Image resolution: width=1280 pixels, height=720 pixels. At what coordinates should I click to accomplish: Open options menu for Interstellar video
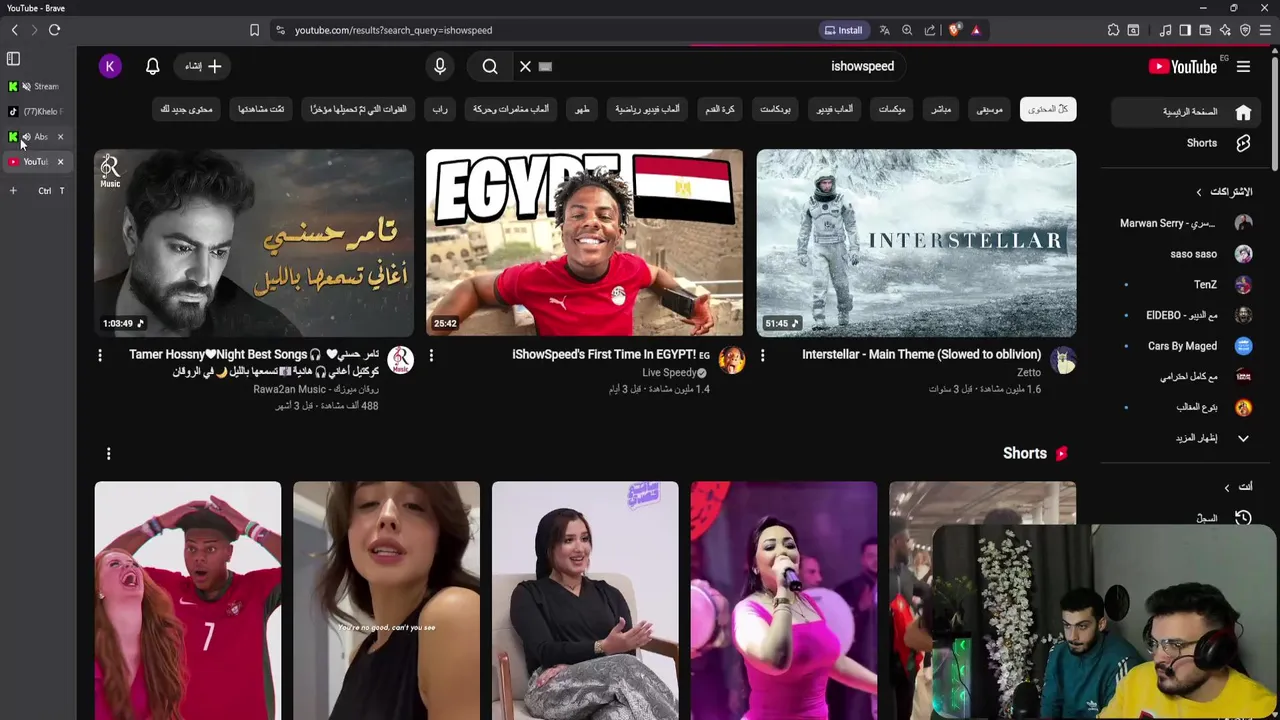pyautogui.click(x=762, y=355)
